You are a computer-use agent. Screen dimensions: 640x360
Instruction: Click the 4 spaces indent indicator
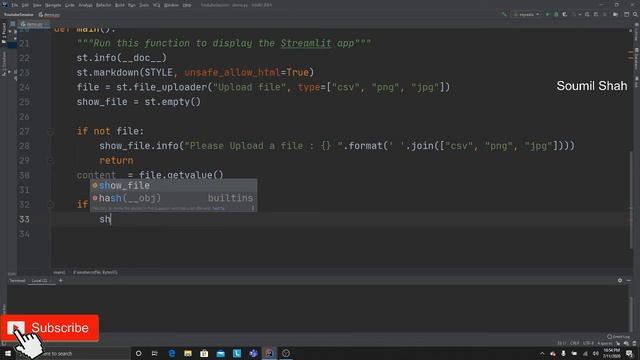604,343
